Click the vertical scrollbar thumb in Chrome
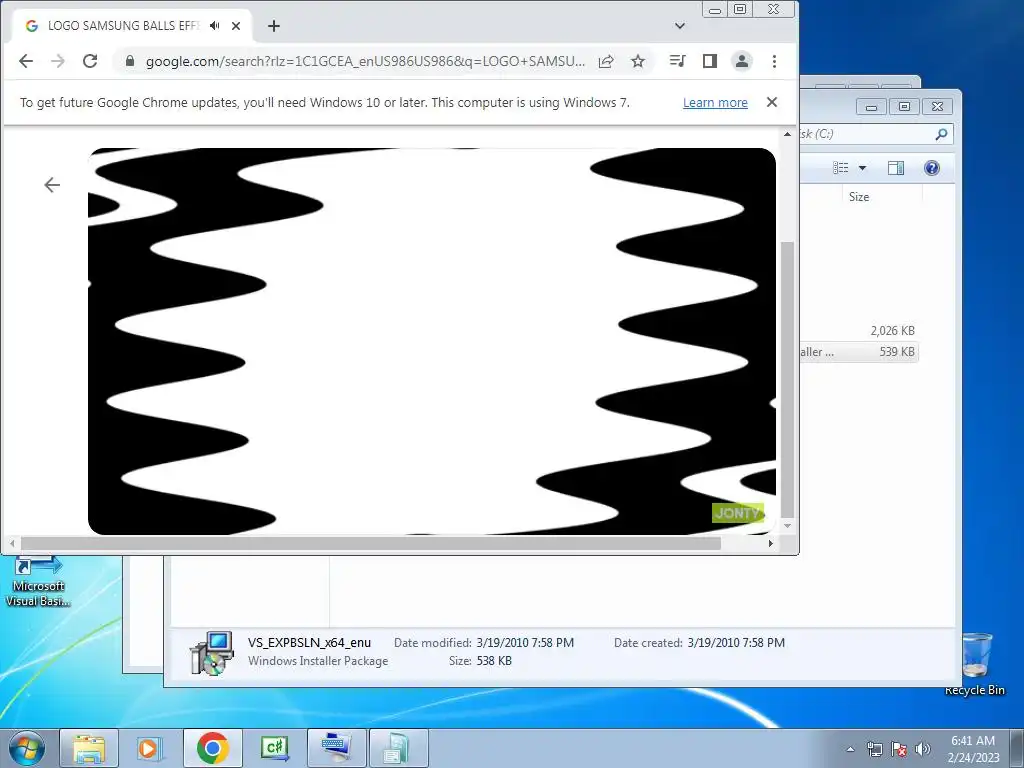Viewport: 1024px width, 768px height. (x=788, y=379)
